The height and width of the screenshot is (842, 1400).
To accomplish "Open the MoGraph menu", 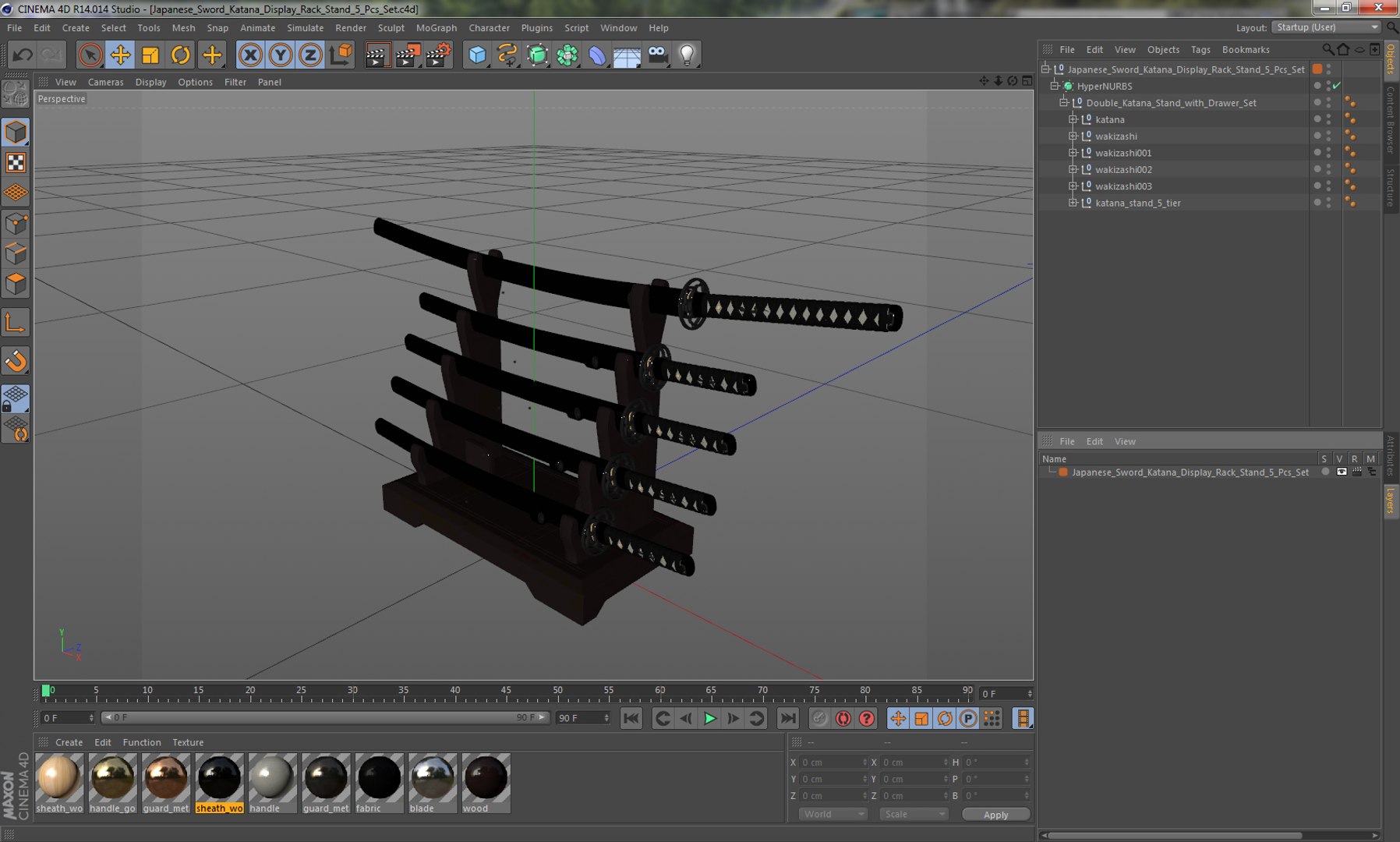I will click(x=437, y=28).
